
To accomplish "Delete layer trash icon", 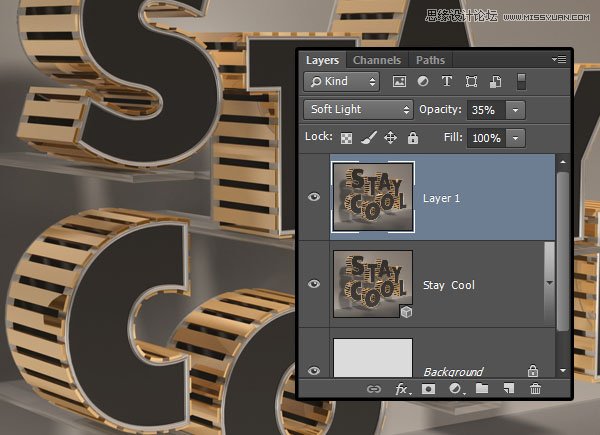I will pos(535,389).
